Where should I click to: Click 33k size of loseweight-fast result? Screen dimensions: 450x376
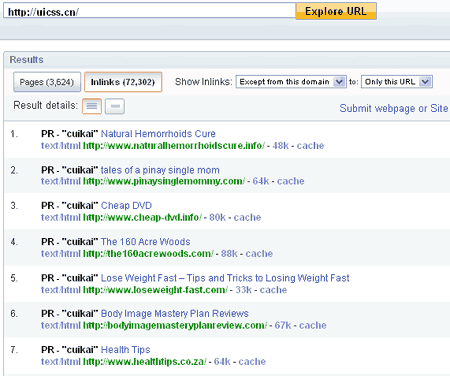[x=243, y=290]
